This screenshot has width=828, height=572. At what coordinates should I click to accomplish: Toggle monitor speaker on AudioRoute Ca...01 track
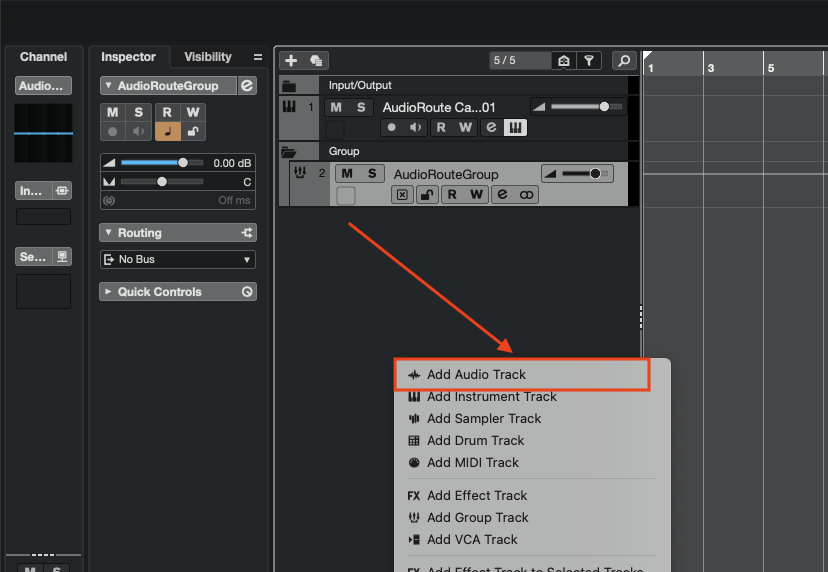tap(416, 127)
